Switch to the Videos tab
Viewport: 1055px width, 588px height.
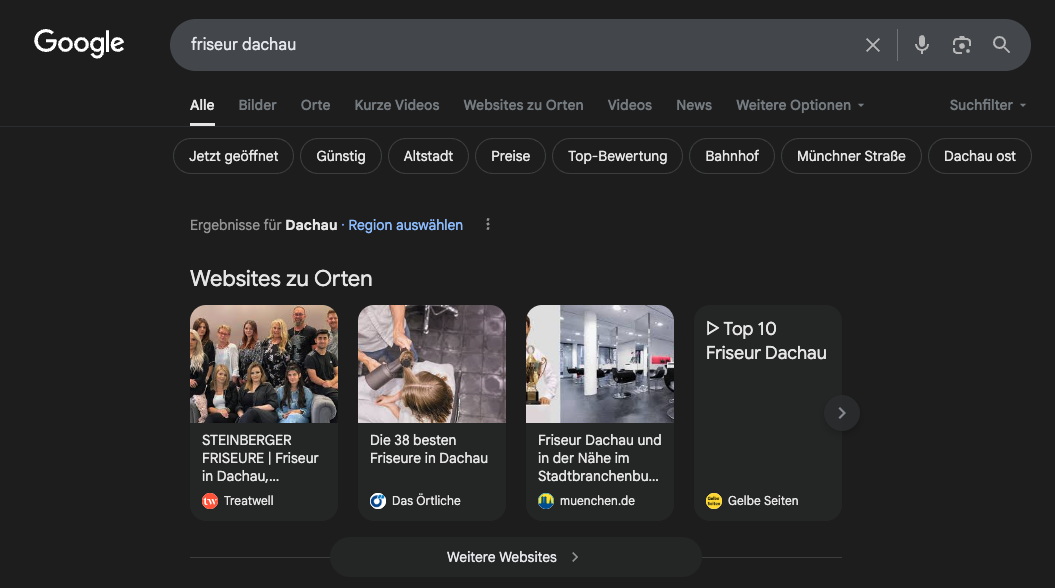coord(630,105)
